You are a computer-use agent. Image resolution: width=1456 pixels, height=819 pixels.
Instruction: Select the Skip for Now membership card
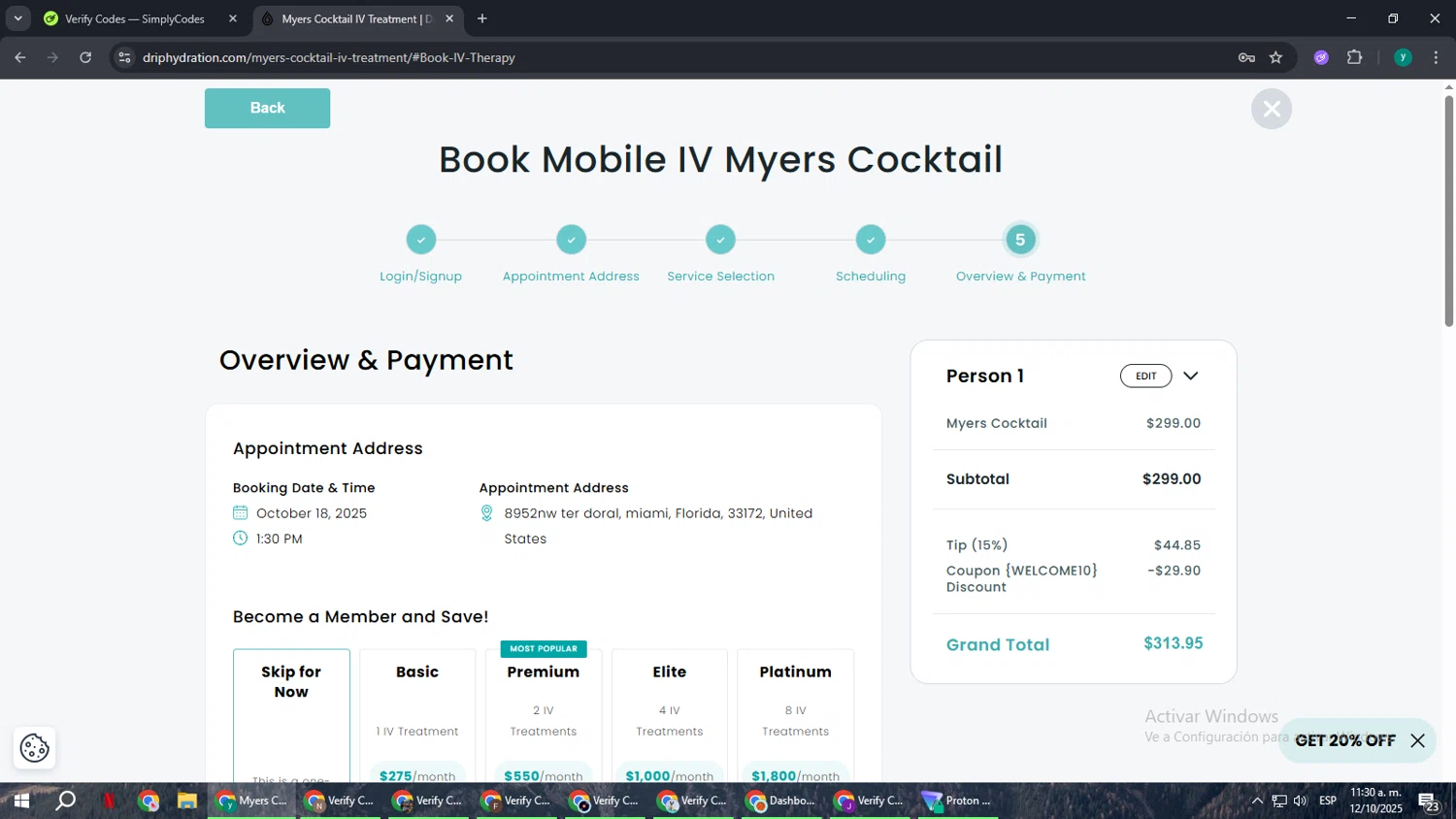[291, 716]
